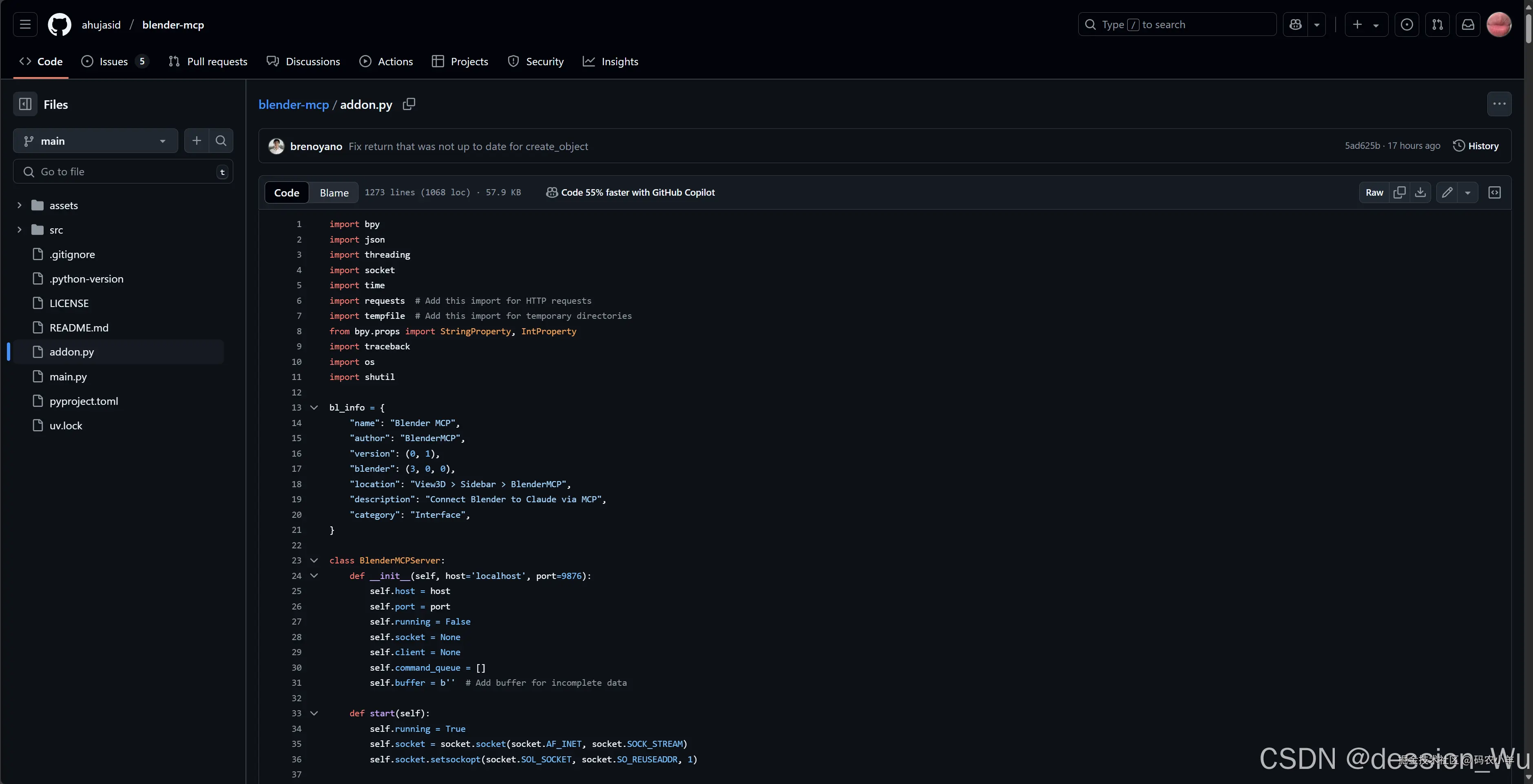This screenshot has width=1533, height=784.
Task: Open main.py in file tree
Action: pyautogui.click(x=68, y=377)
